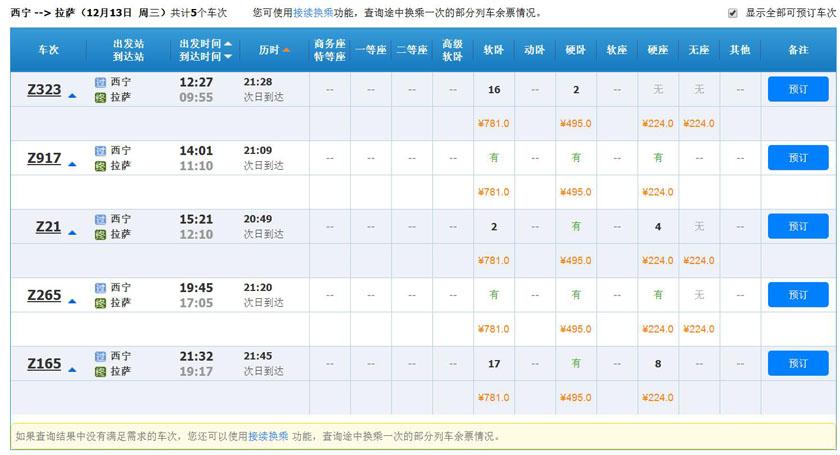This screenshot has height=455, width=840.
Task: Click Z165 hard seat count 8
Action: coord(658,364)
